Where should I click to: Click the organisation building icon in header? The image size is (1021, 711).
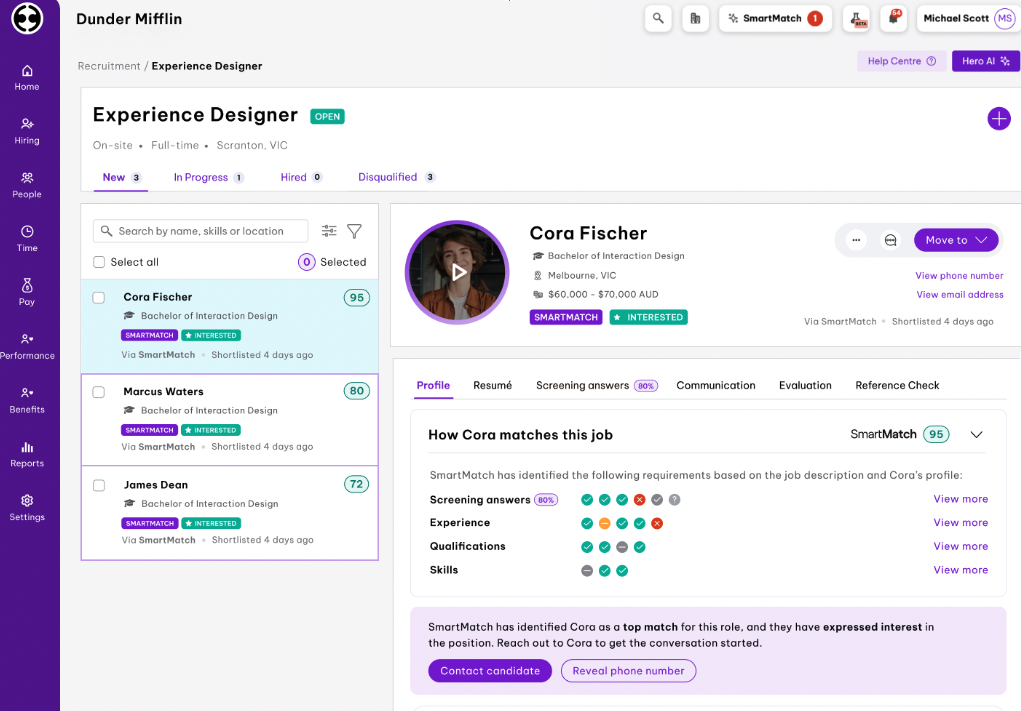click(x=695, y=18)
